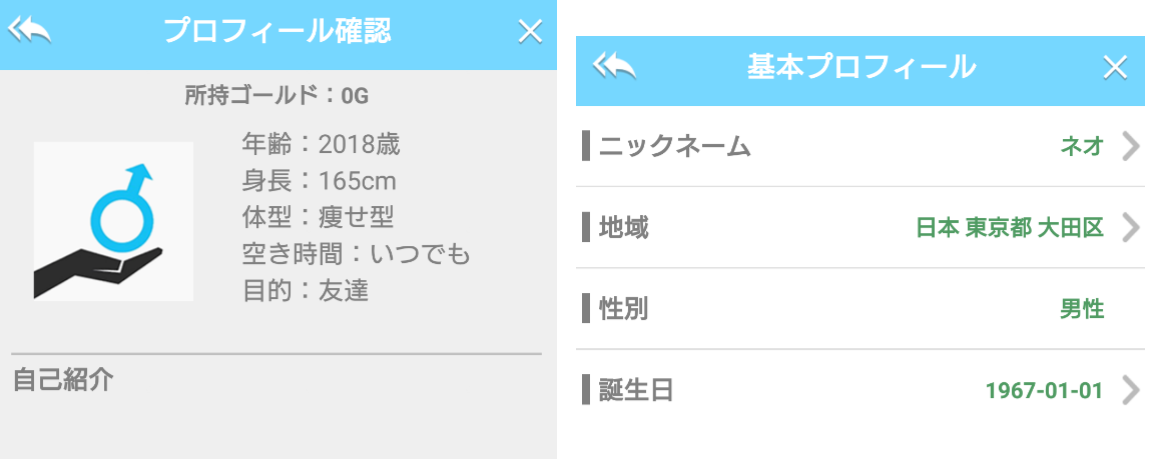Screen dimensions: 1150x459
Task: Click the 所持ゴールド 0G balance text
Action: [277, 97]
